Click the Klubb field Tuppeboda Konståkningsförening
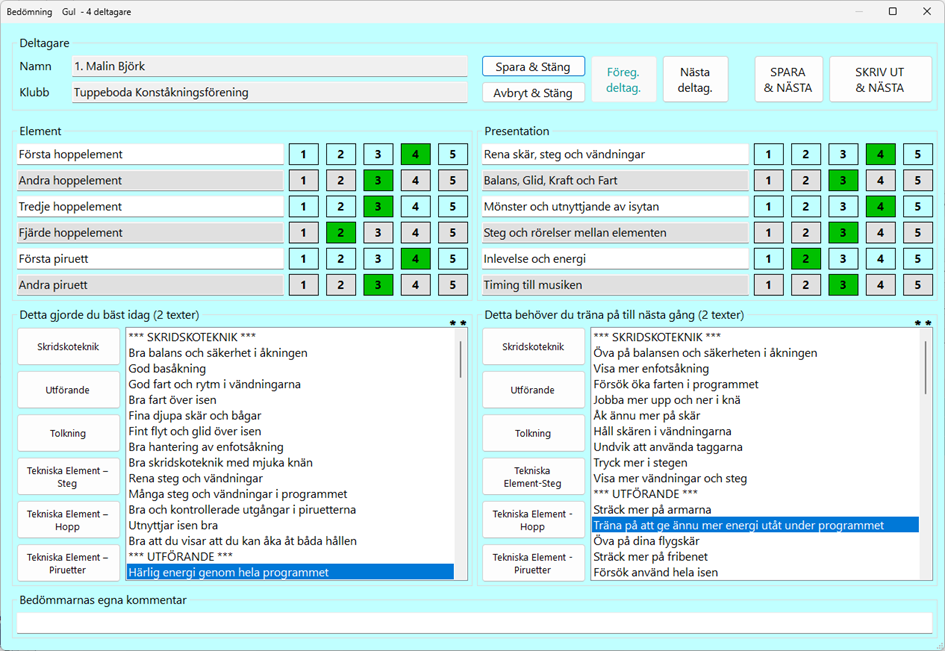Viewport: 945px width, 651px height. click(x=269, y=92)
